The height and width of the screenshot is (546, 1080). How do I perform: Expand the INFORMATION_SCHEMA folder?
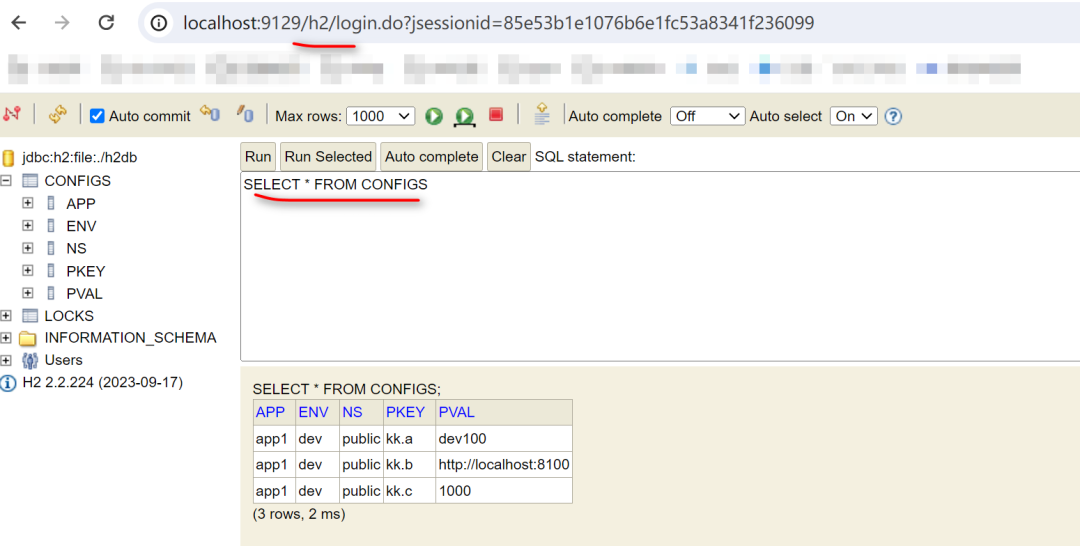tap(6, 337)
